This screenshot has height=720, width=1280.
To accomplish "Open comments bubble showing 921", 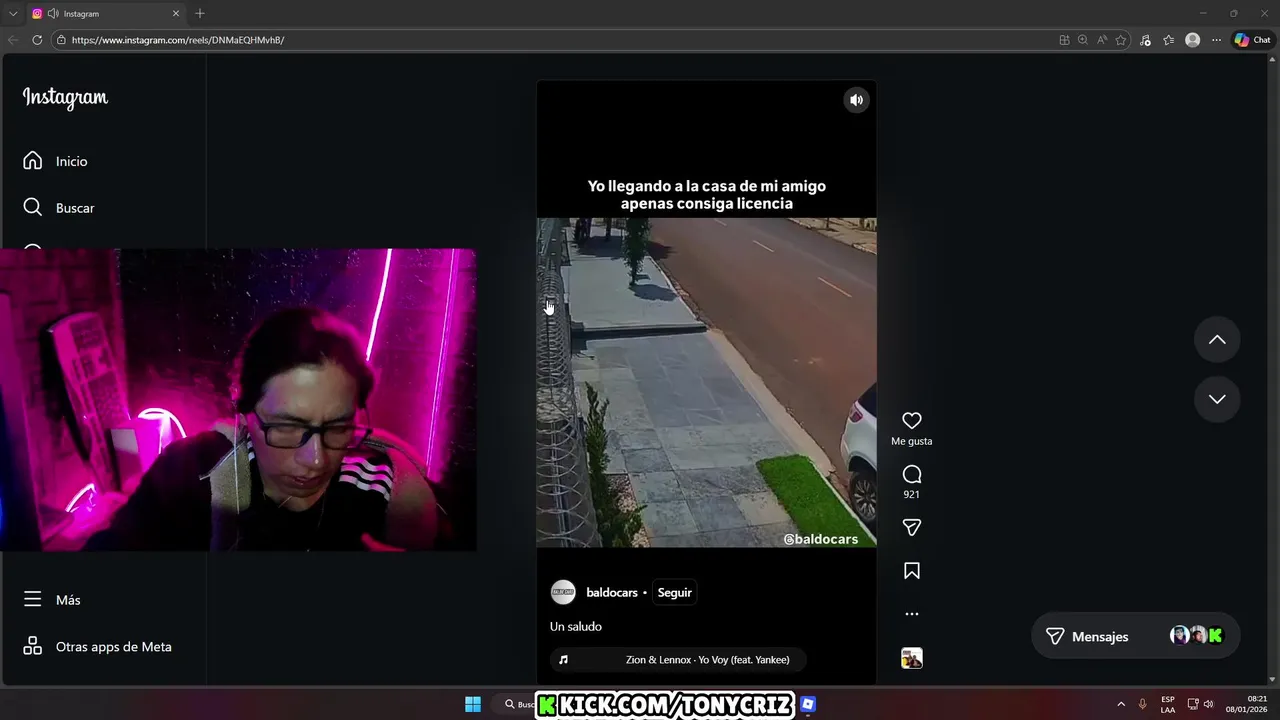I will click(911, 475).
